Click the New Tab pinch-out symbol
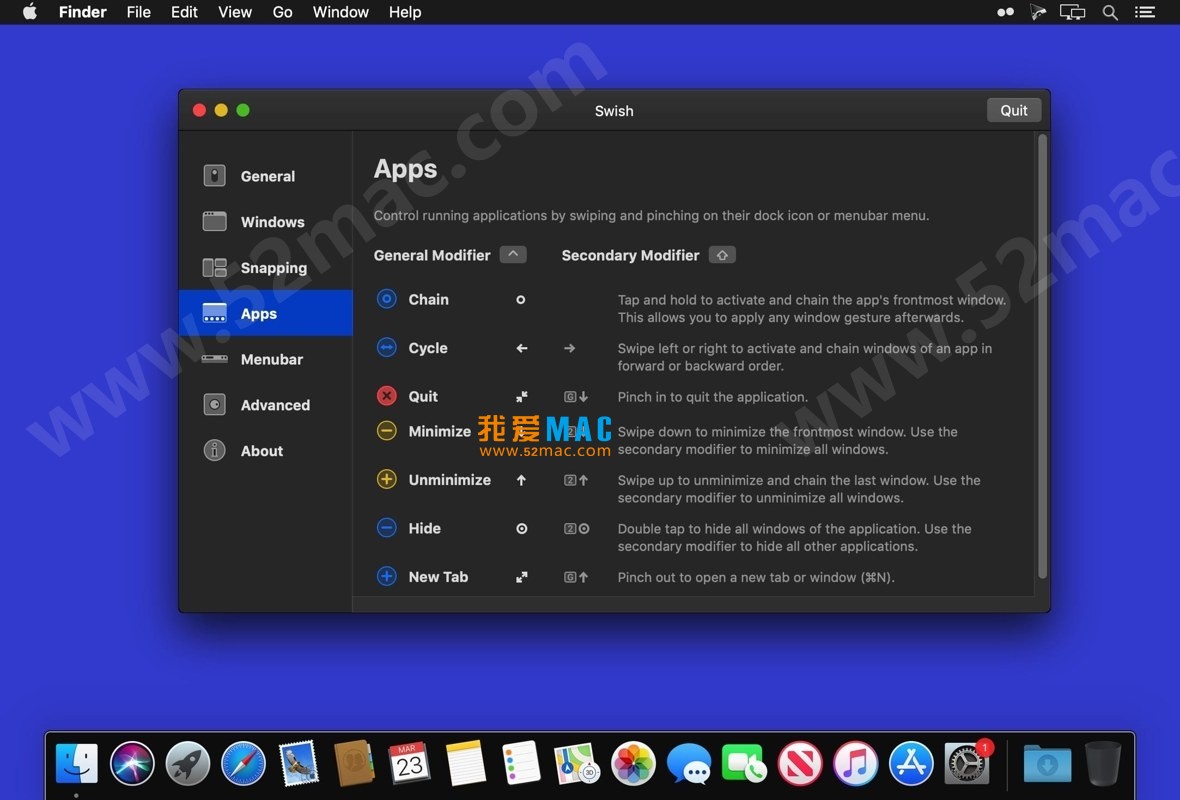This screenshot has height=800, width=1180. [522, 577]
